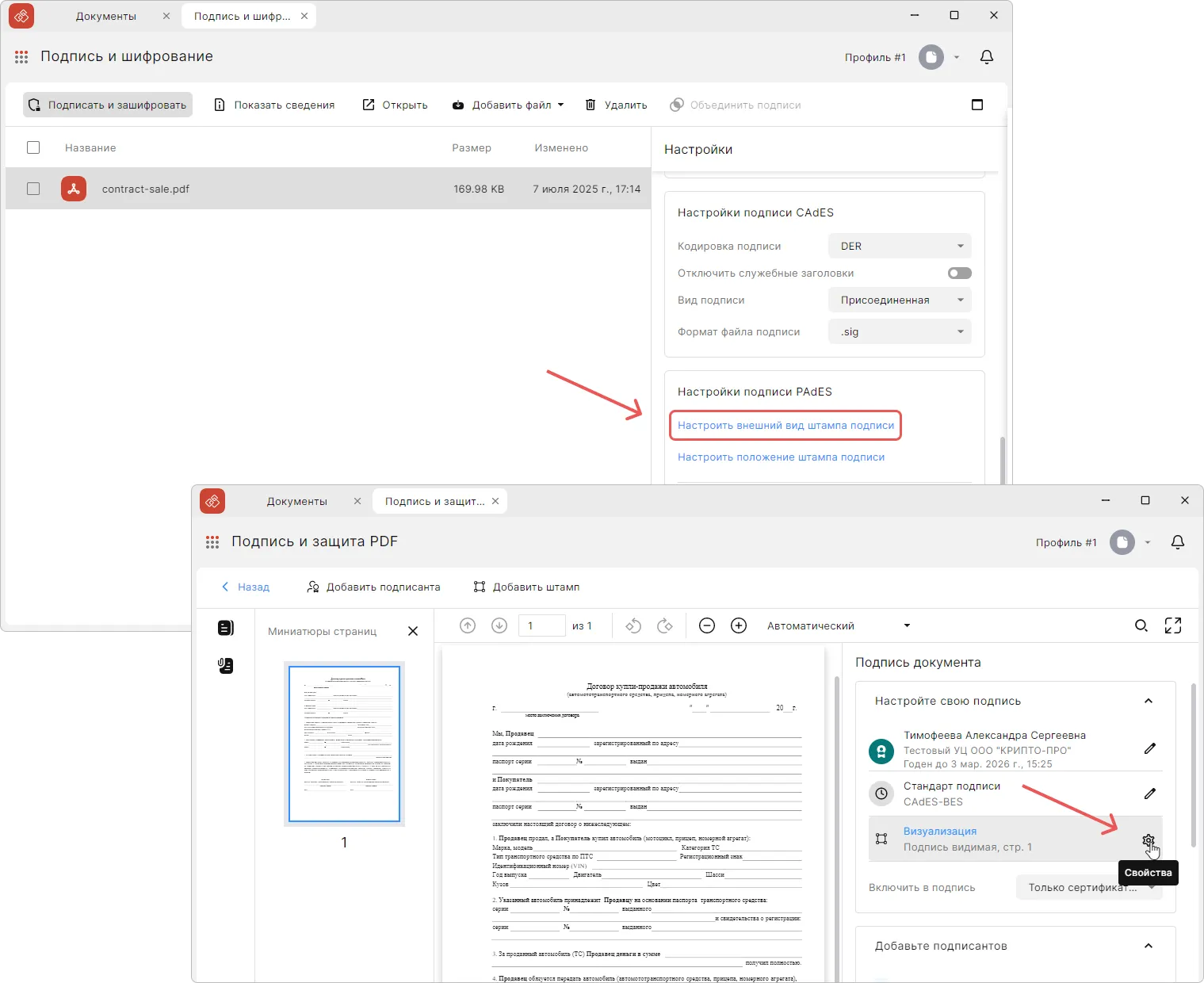
Task: Rotate page counterclockwise
Action: 633,625
